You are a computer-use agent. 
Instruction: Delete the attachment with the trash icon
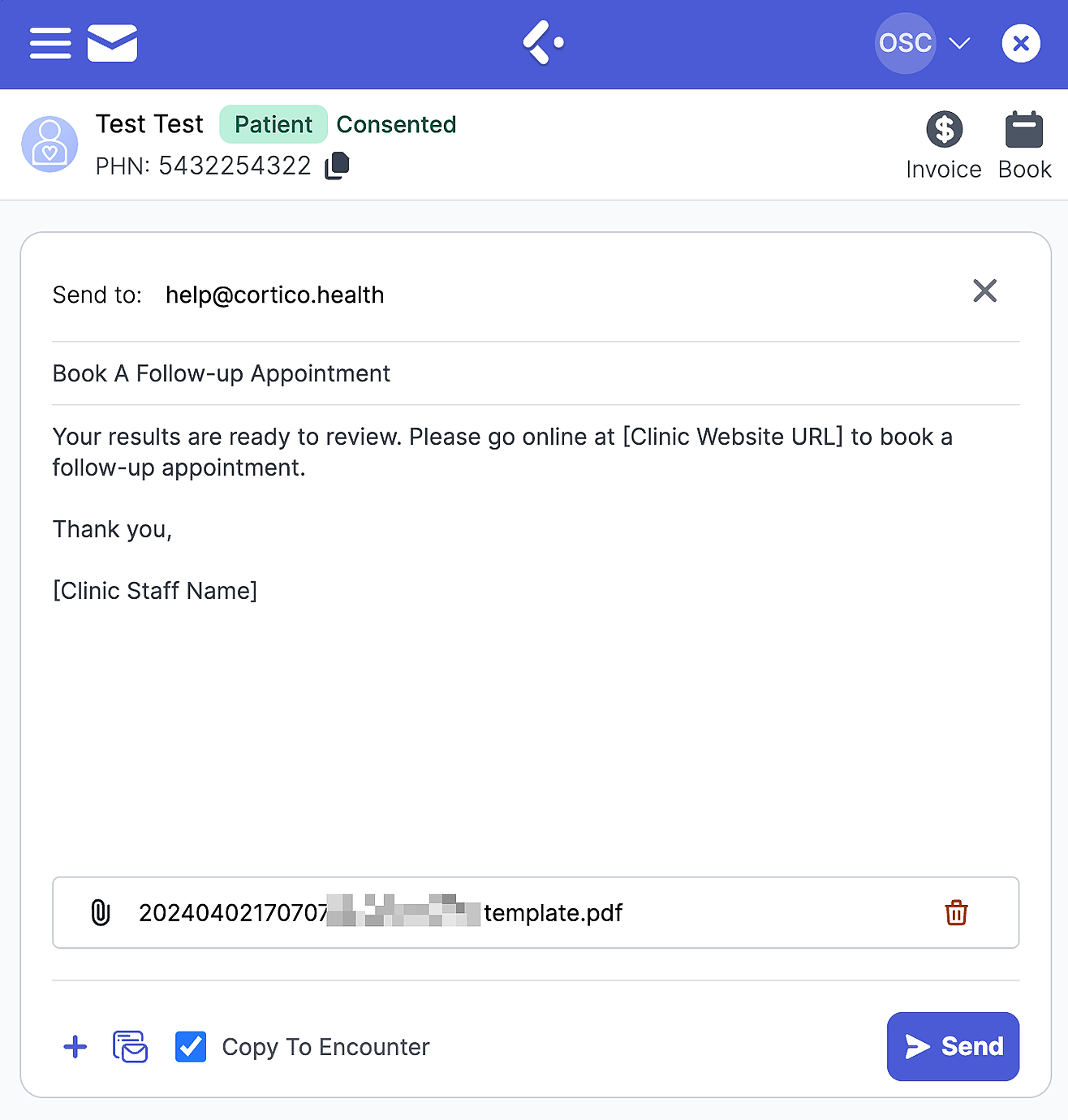956,913
